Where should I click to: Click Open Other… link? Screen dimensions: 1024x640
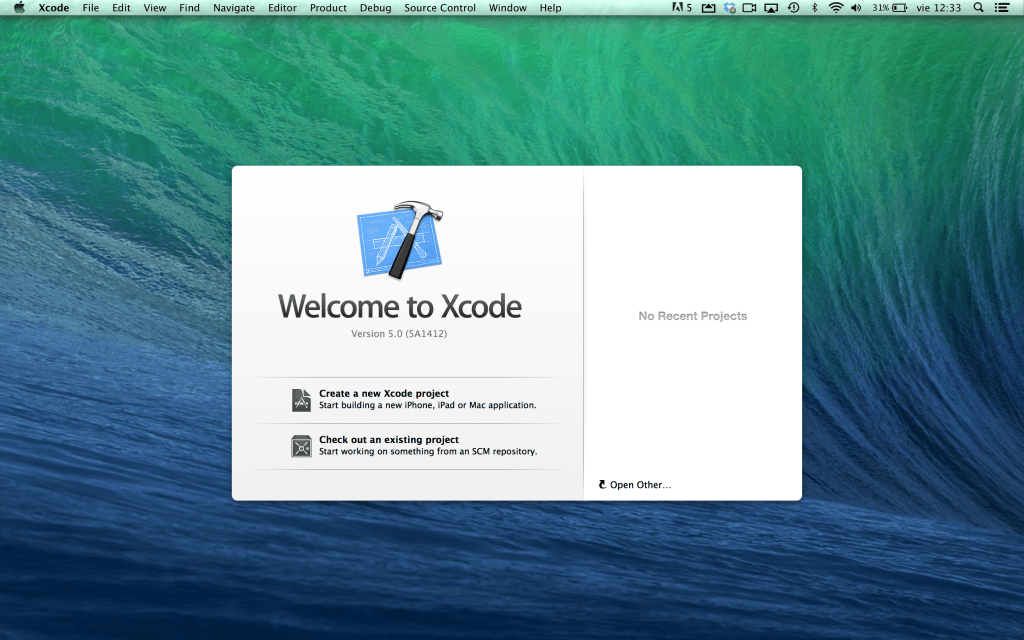pos(640,485)
